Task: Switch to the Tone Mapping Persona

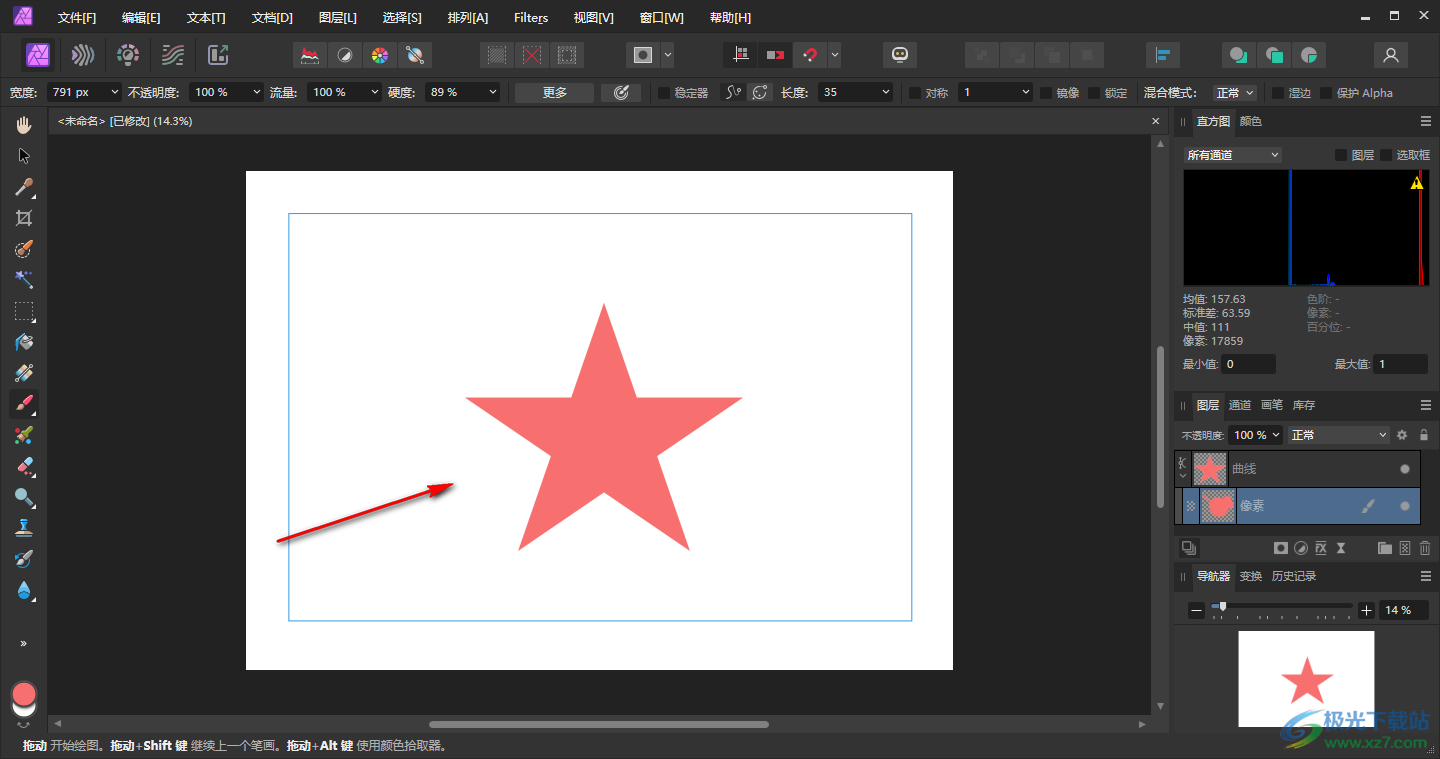Action: (x=173, y=55)
